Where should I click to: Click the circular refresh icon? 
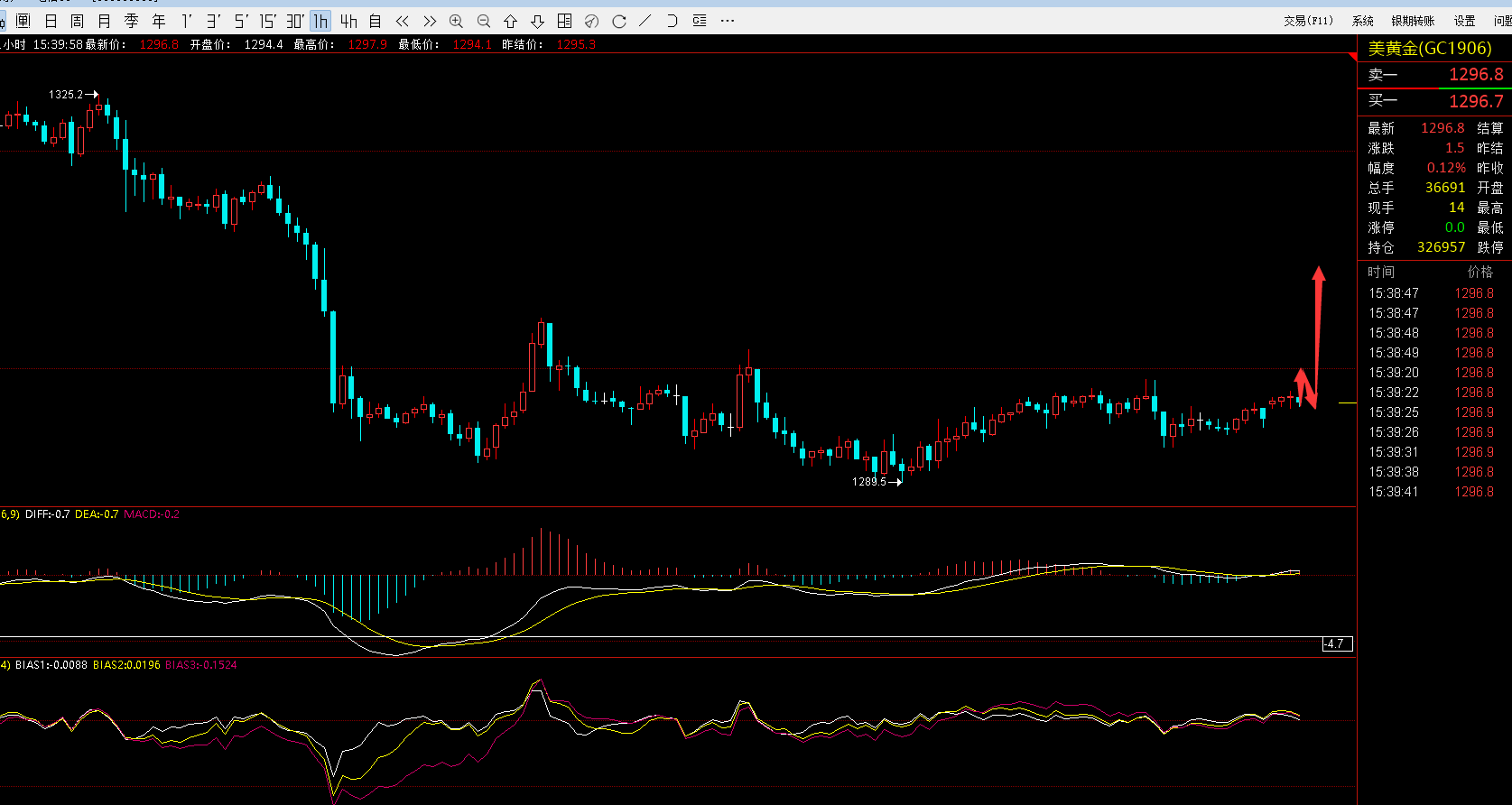pos(619,21)
